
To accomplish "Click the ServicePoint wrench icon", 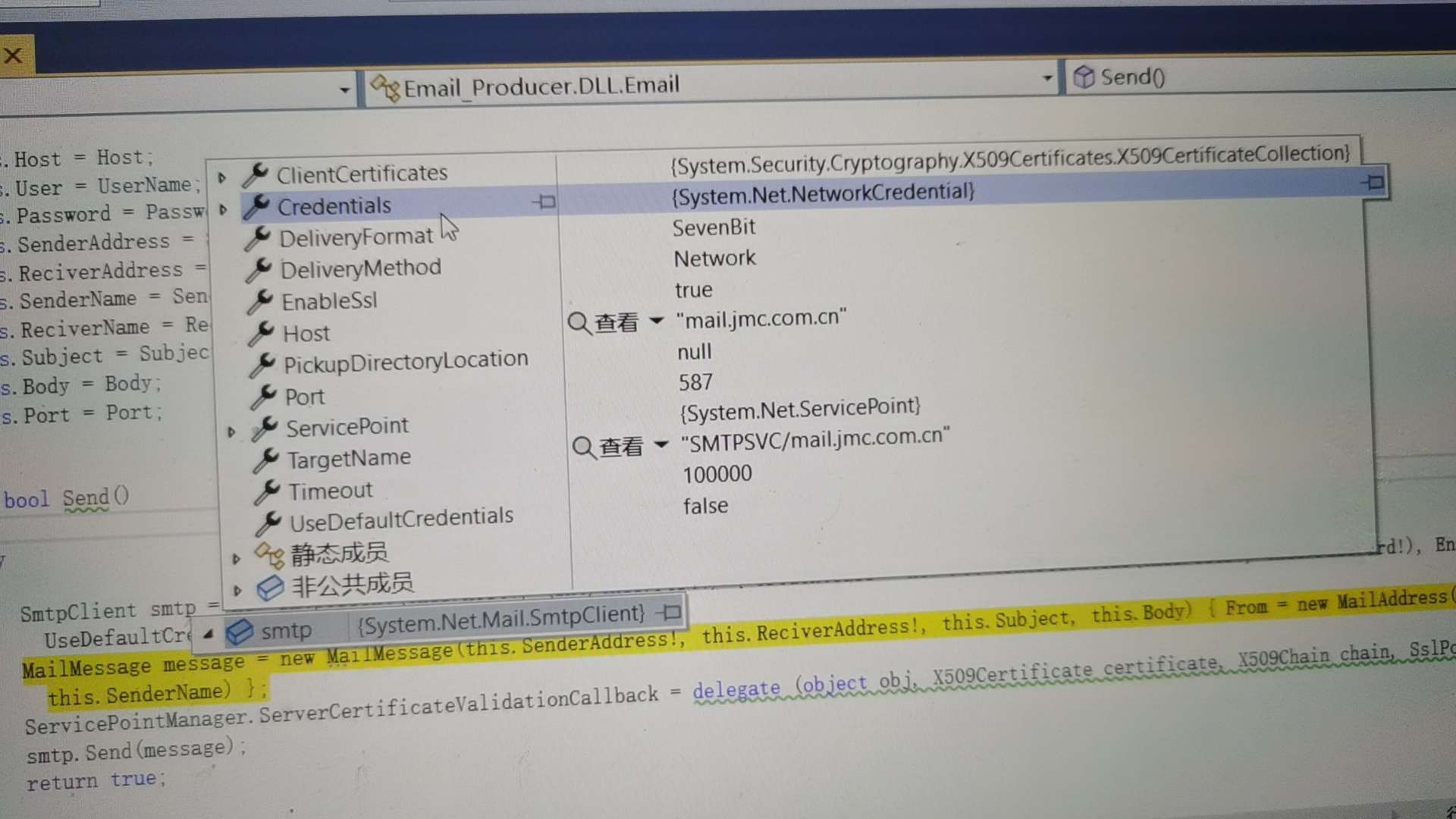I will pos(266,428).
